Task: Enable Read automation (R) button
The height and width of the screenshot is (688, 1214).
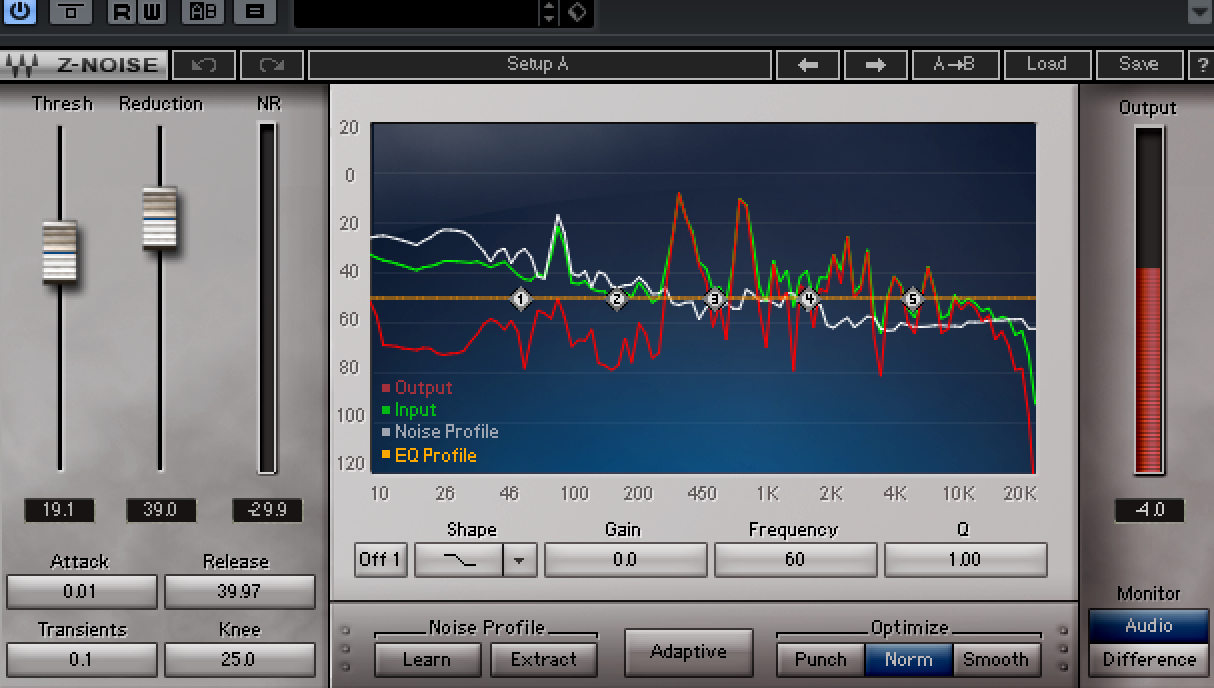Action: click(x=121, y=12)
